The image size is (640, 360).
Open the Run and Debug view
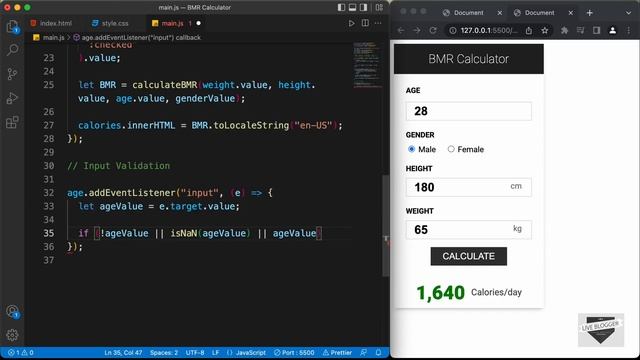point(12,98)
